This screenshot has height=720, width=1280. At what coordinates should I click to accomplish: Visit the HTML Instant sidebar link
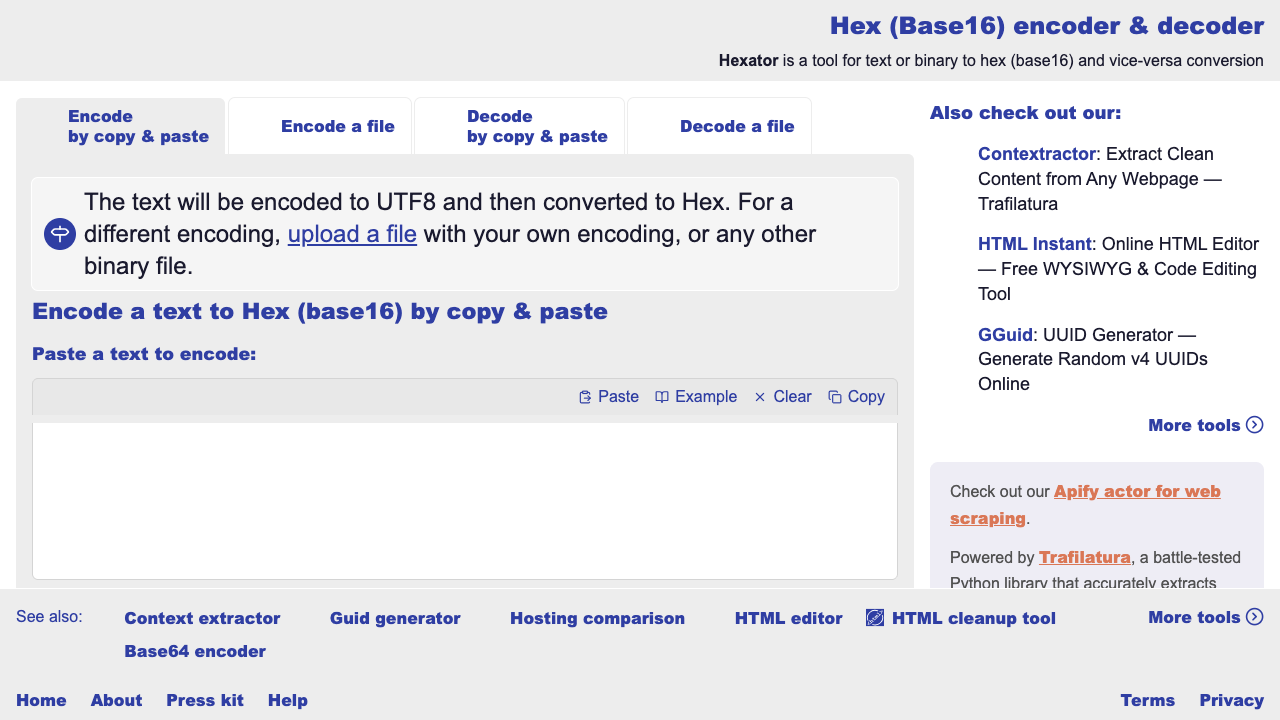tap(1033, 244)
